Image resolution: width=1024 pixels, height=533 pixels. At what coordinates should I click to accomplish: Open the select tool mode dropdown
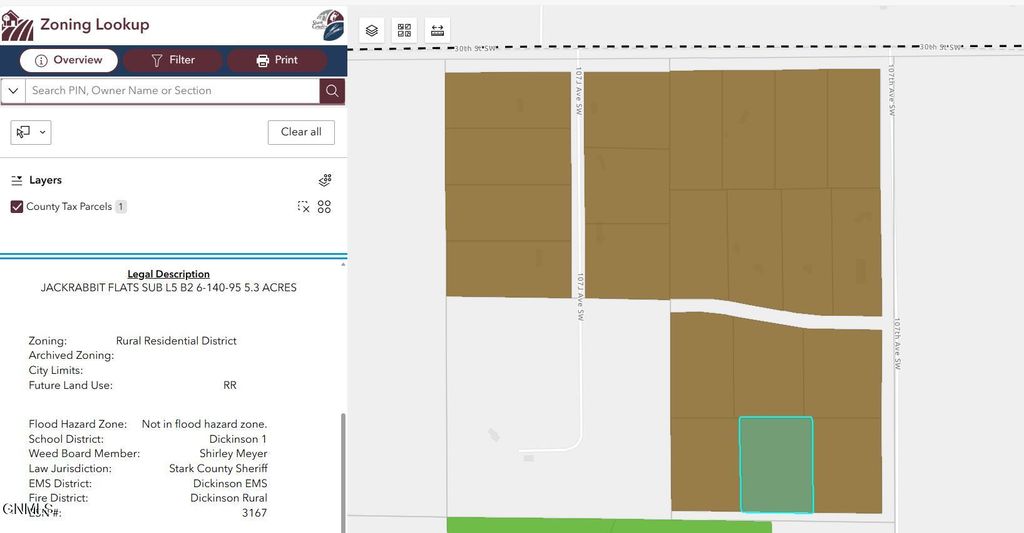(x=30, y=132)
